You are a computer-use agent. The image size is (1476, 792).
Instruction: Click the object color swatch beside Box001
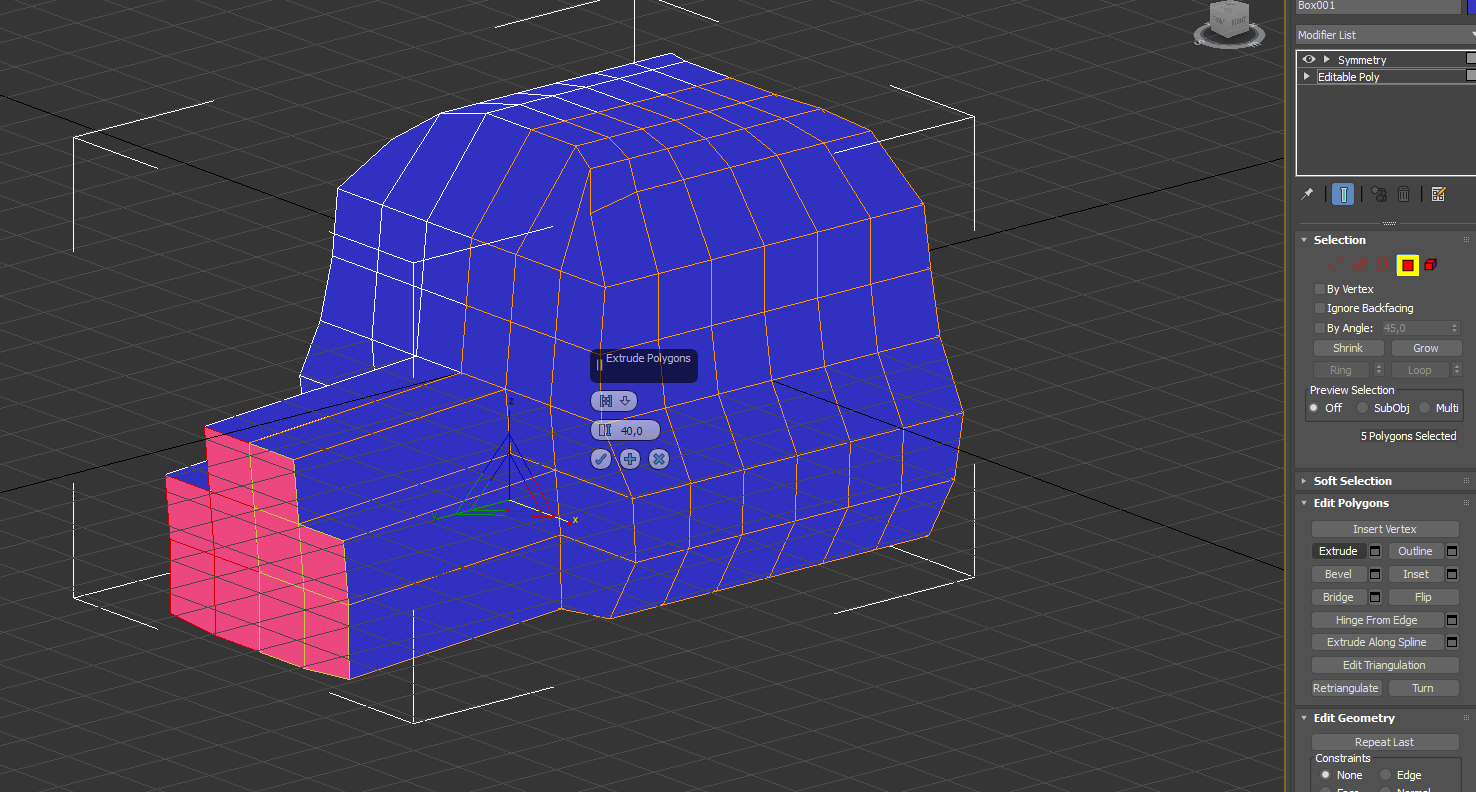pos(1470,6)
